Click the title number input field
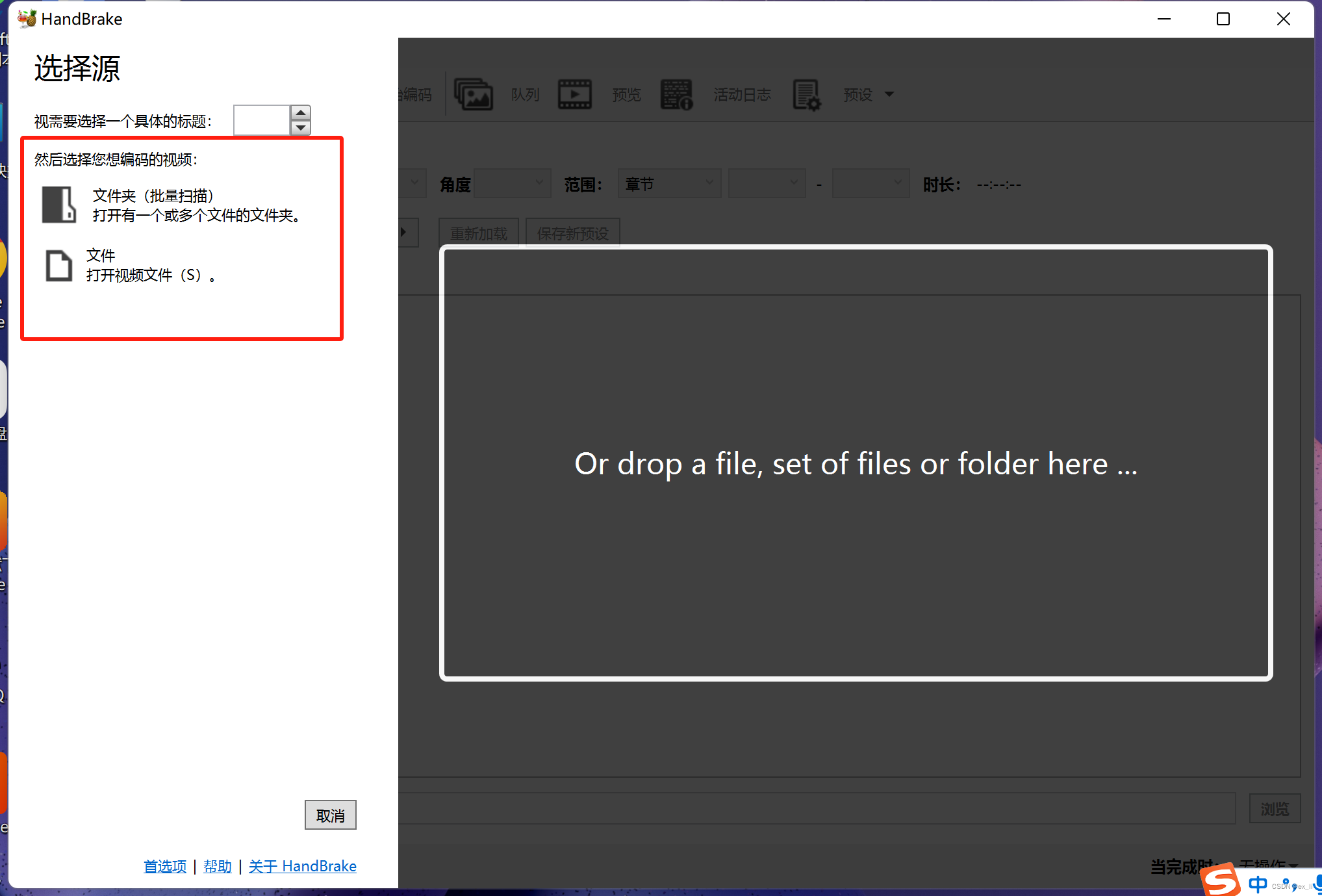Screen dimensions: 1322x896 pos(261,121)
